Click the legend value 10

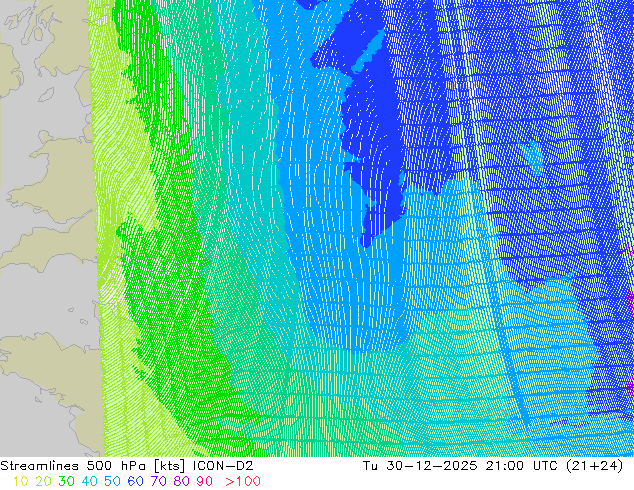pos(21,481)
